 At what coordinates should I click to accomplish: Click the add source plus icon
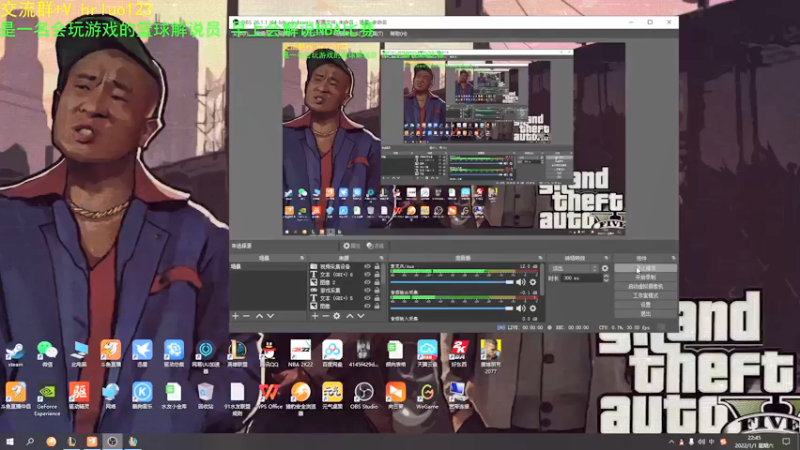[x=315, y=316]
